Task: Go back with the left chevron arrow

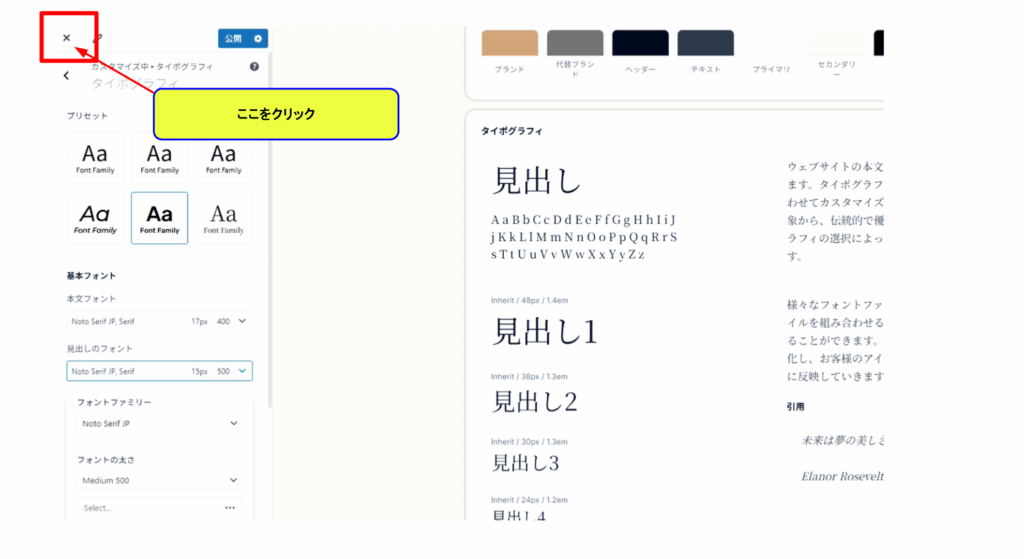Action: [x=67, y=76]
